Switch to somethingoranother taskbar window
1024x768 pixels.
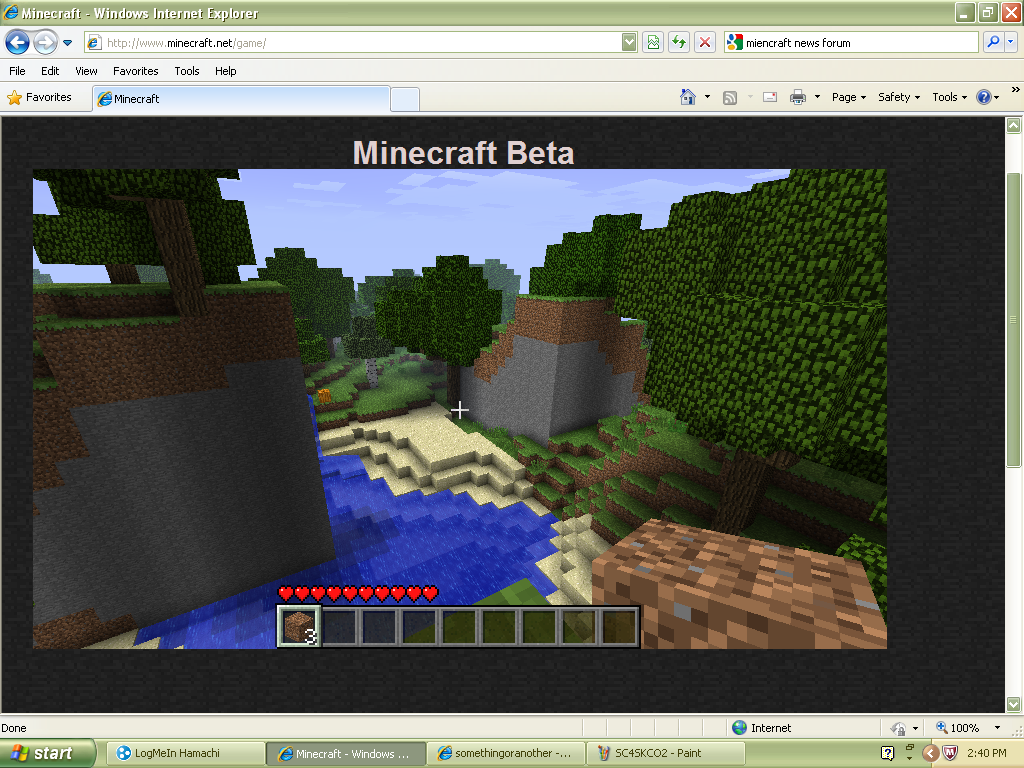tap(505, 753)
